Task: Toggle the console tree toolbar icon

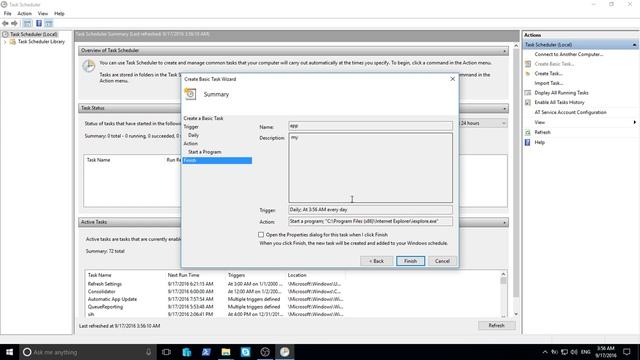Action: pos(27,23)
